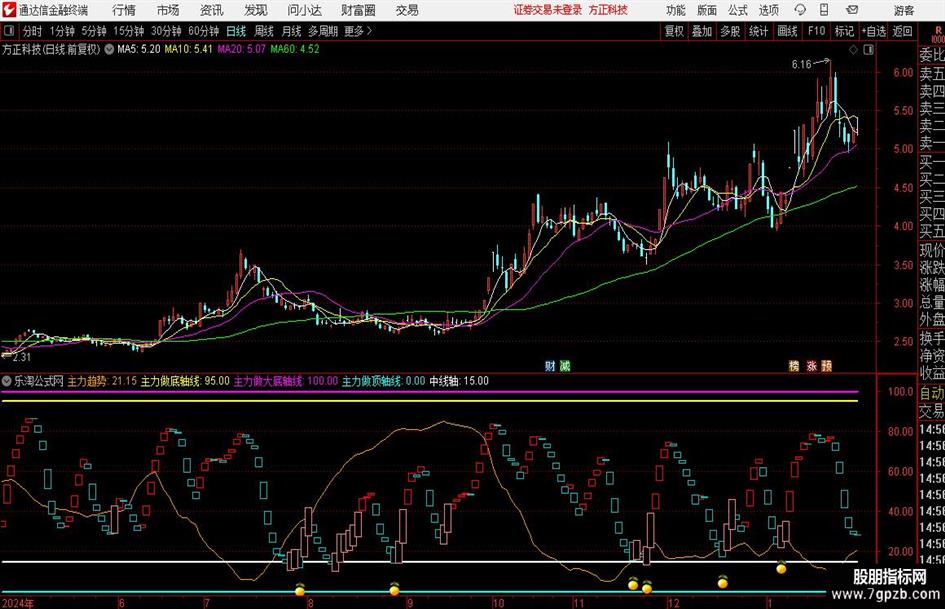Screen dimensions: 945x609
Task: Expand the 更多 period options
Action: [358, 31]
